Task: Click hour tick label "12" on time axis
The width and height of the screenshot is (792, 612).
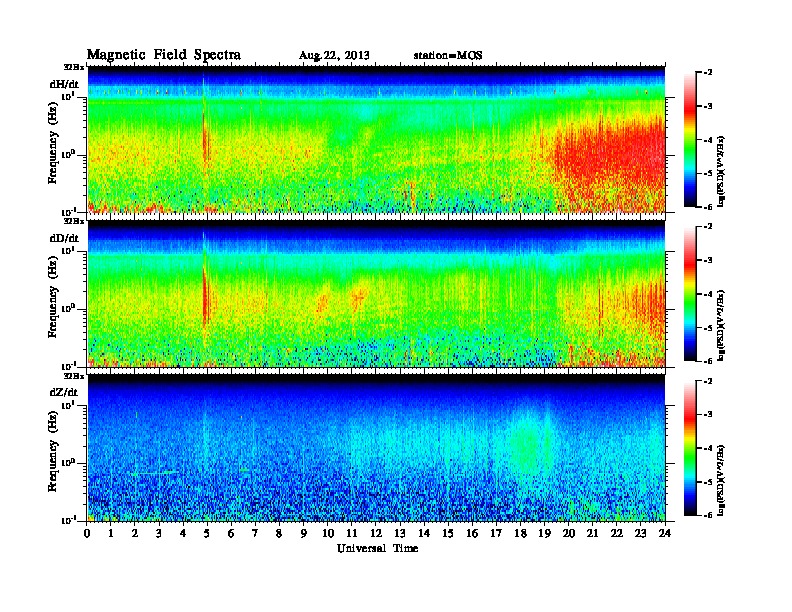Action: tap(376, 534)
